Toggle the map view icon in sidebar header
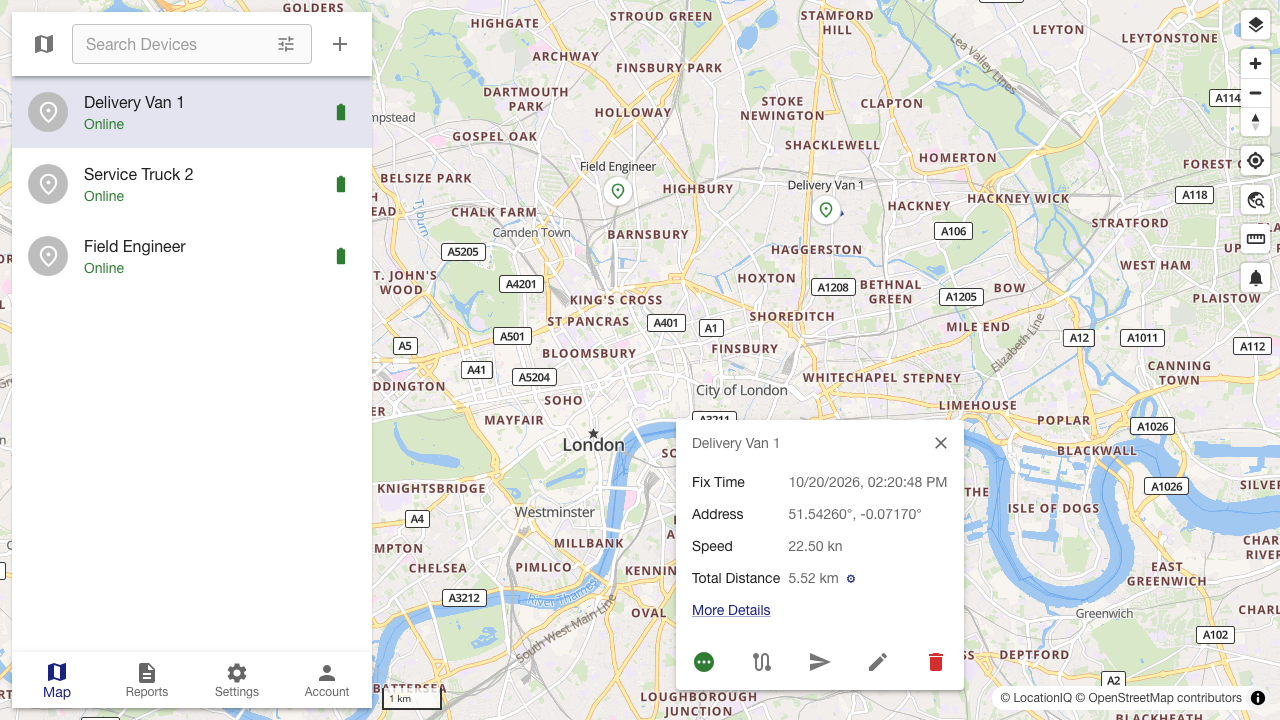Screen dimensions: 1280x720 [43, 44]
